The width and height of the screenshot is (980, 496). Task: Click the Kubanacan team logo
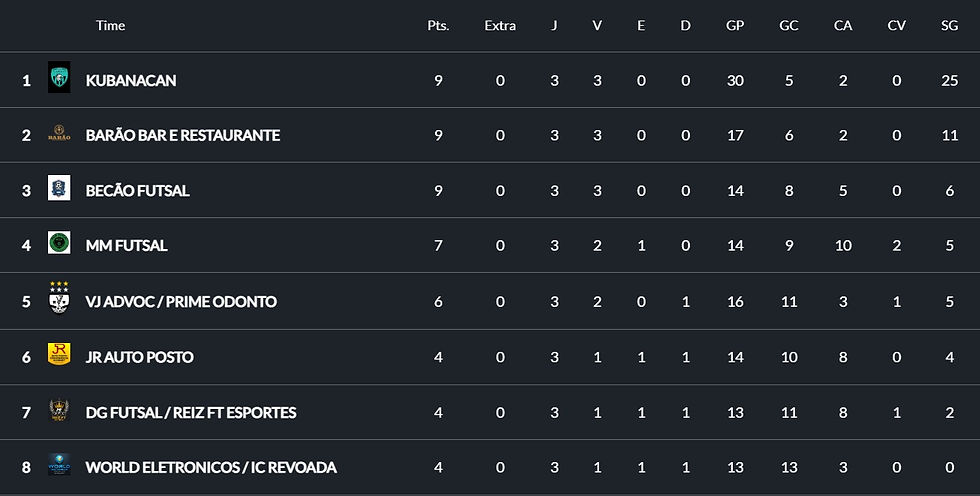[59, 79]
